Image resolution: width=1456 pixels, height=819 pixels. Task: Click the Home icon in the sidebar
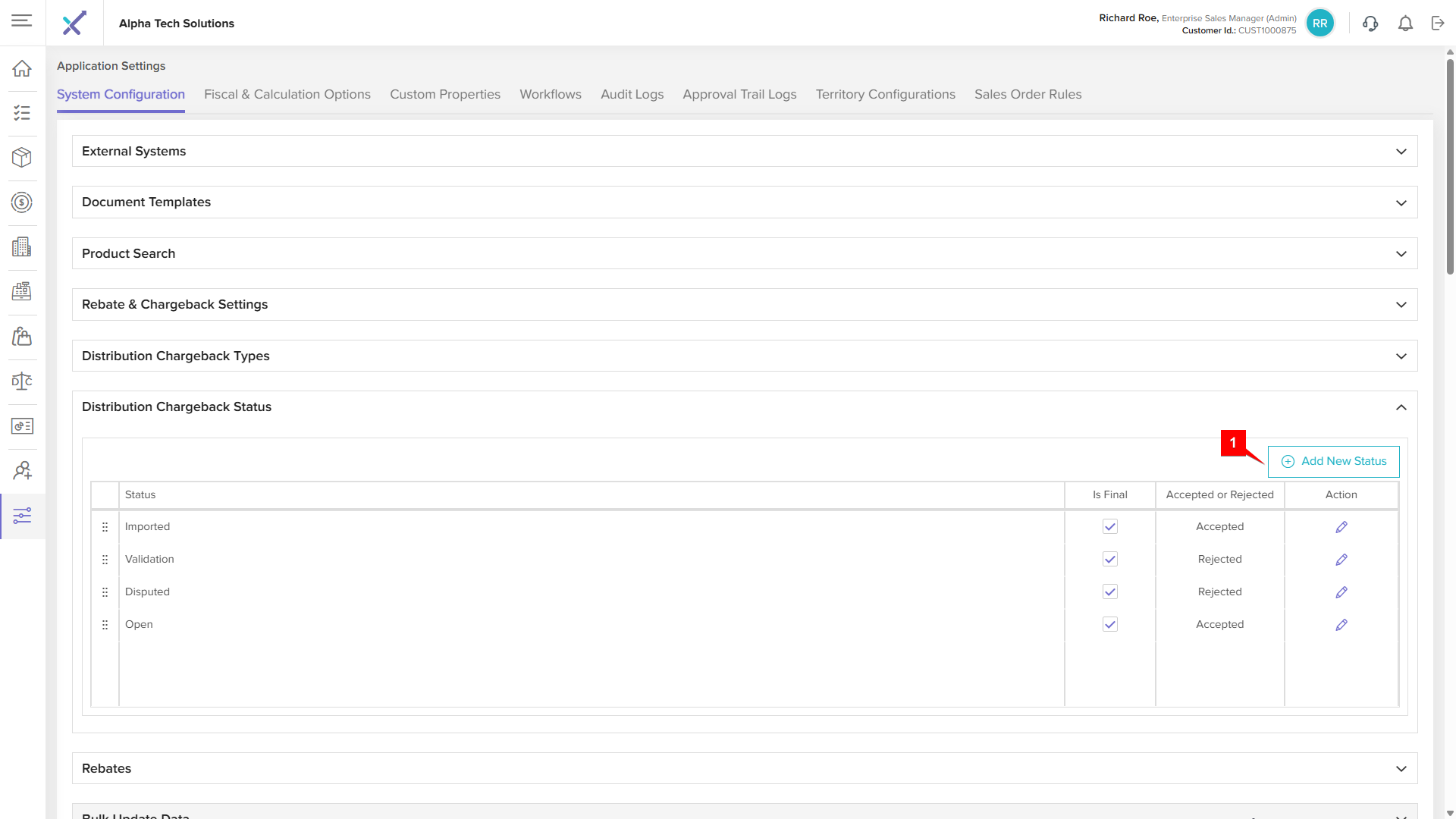pos(22,68)
